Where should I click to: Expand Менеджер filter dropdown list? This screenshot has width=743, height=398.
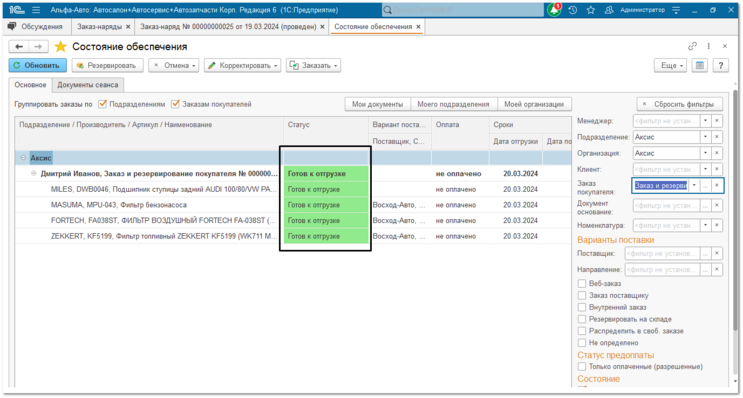706,121
